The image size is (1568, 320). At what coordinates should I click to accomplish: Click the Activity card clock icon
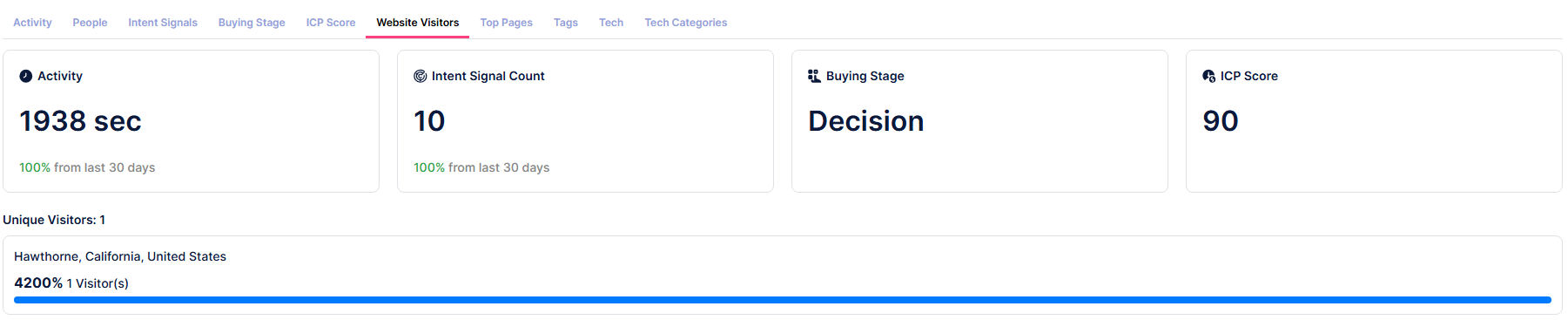(26, 76)
